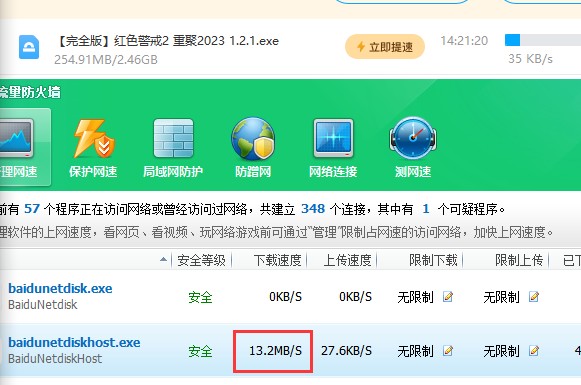Click the file size text 254.91MB/2.46GB
The height and width of the screenshot is (385, 581).
pos(106,60)
